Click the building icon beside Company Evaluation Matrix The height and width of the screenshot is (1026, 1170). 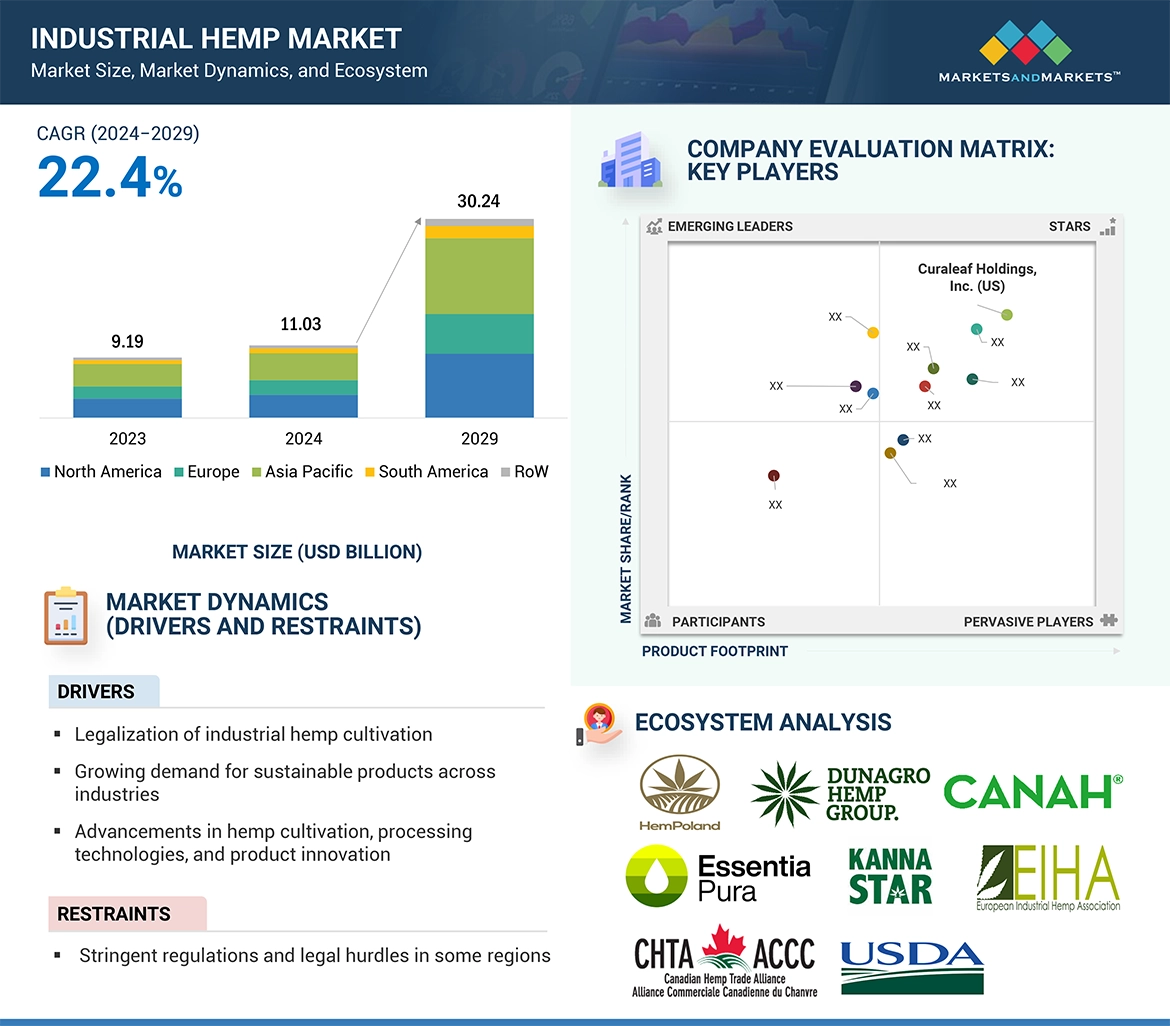[x=630, y=163]
